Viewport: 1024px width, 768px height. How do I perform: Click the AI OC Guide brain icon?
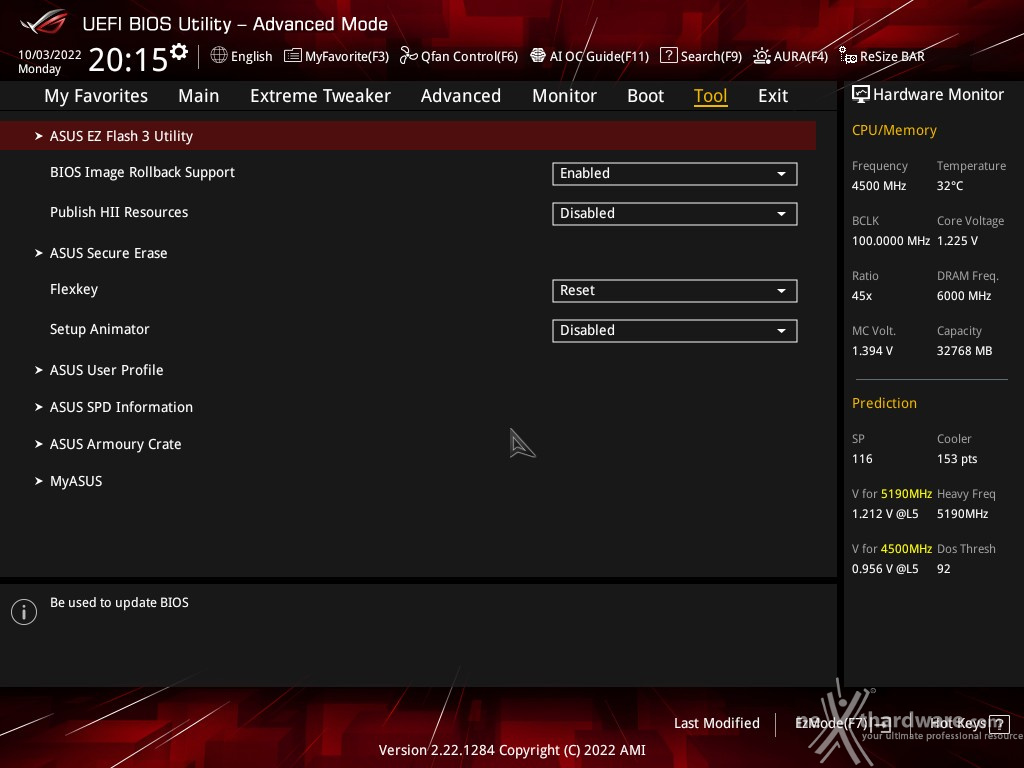537,56
